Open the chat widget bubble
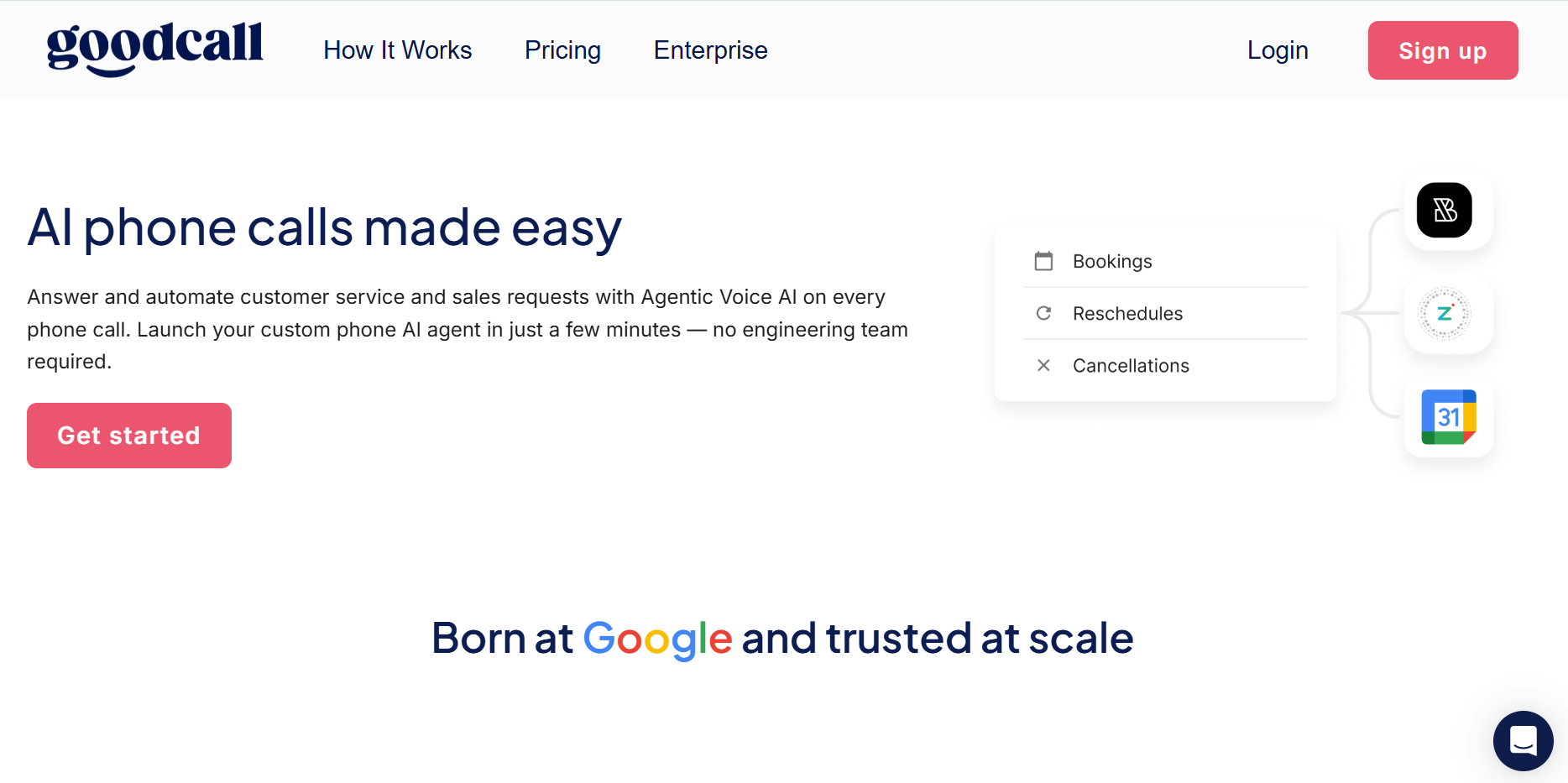The width and height of the screenshot is (1568, 783). (1523, 740)
